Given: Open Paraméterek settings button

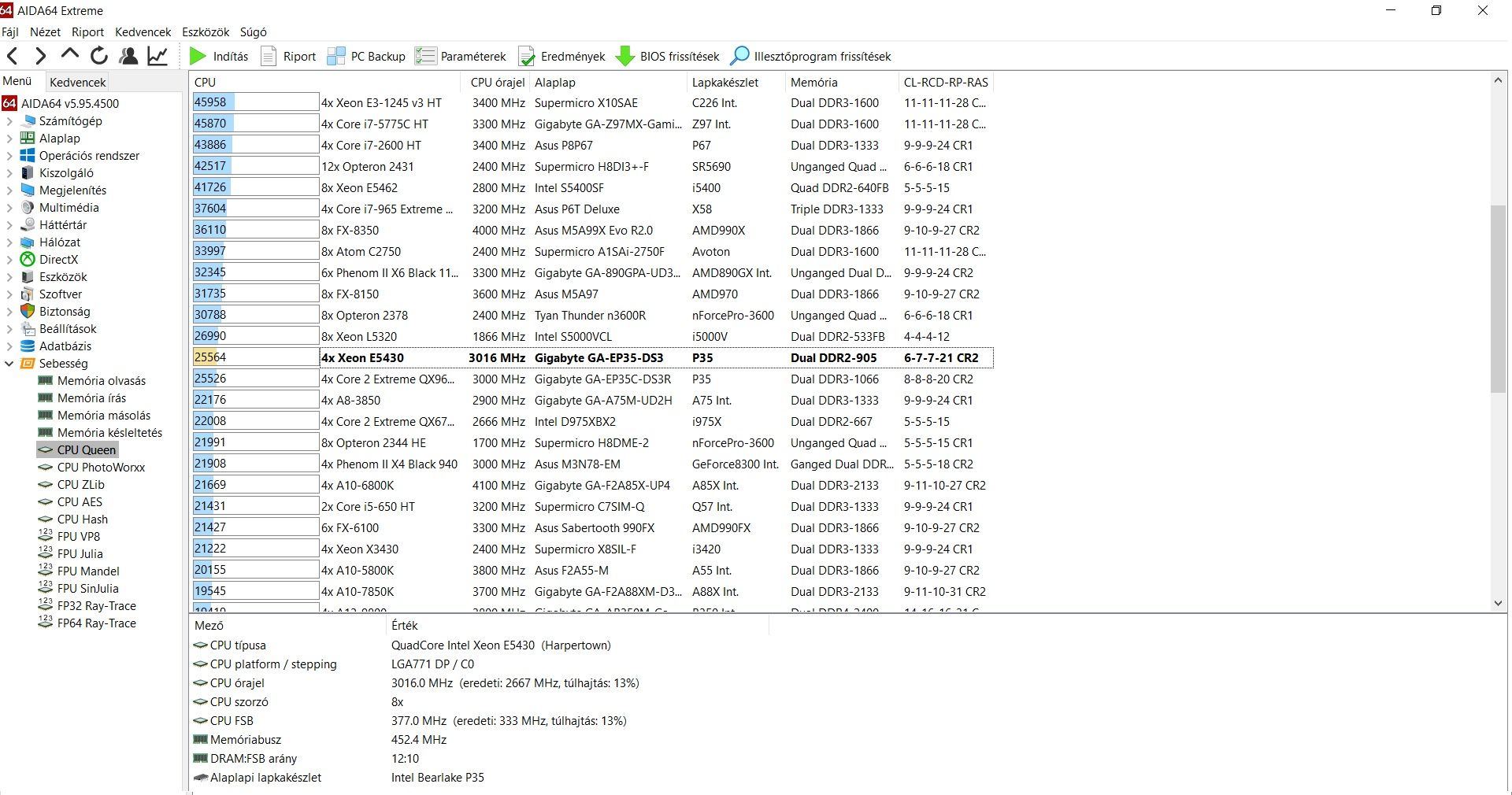Looking at the screenshot, I should (x=461, y=56).
